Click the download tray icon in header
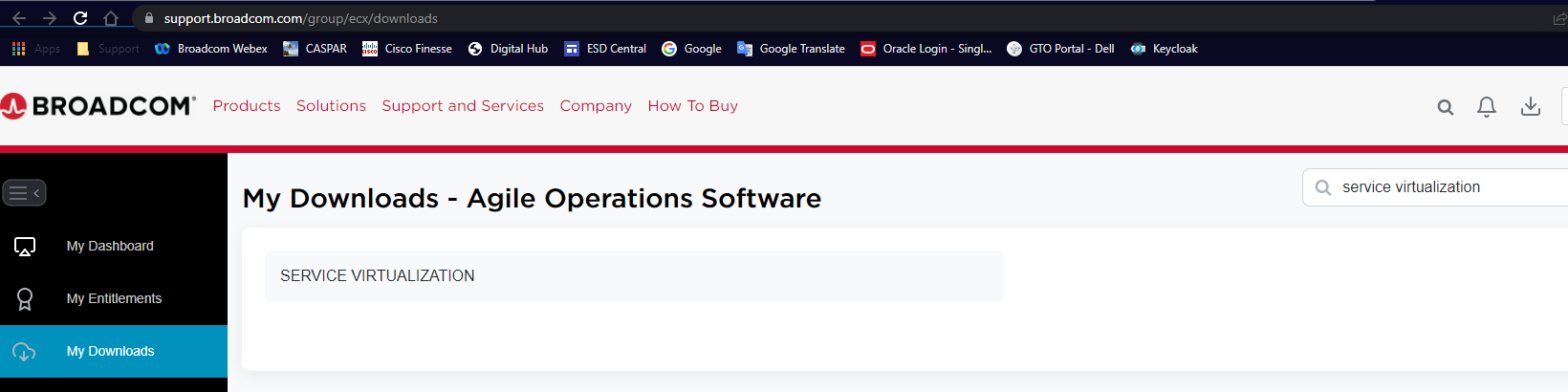This screenshot has height=392, width=1568. [x=1530, y=106]
